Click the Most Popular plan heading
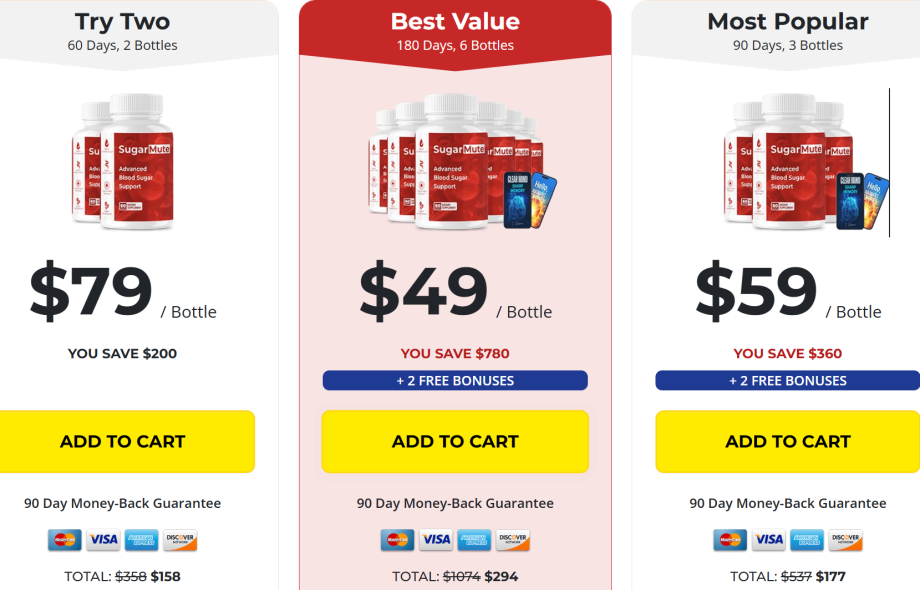Screen dimensions: 920x590 (x=788, y=21)
